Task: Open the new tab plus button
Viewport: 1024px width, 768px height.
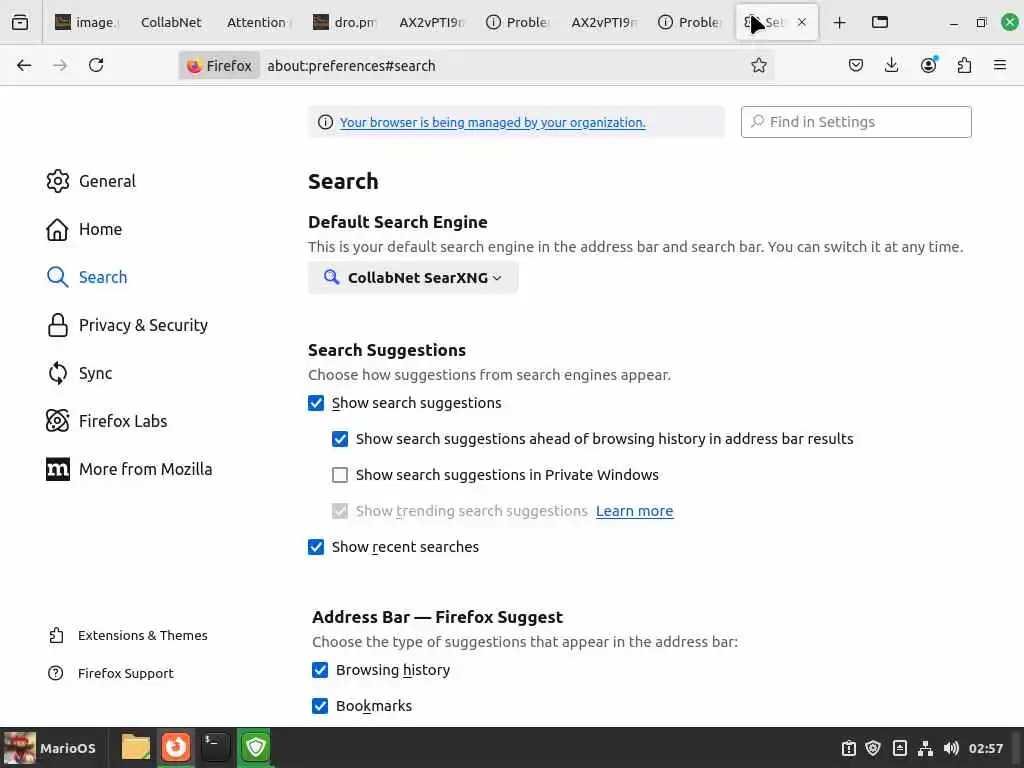Action: 840,22
